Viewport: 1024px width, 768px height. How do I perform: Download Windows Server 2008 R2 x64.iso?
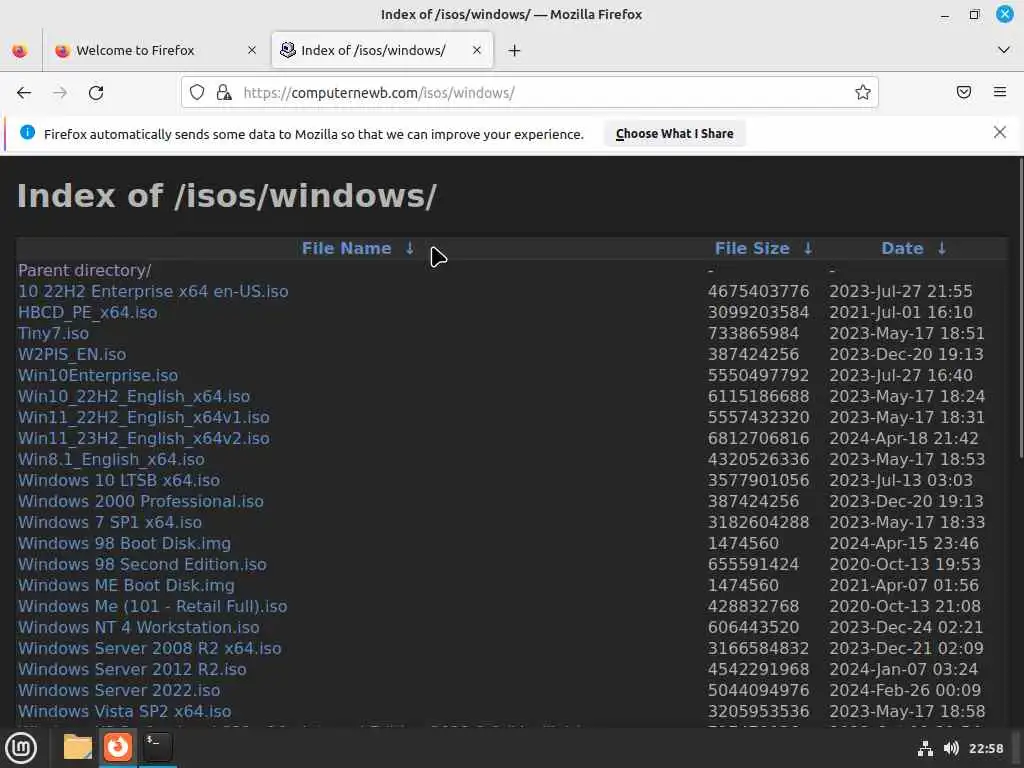pyautogui.click(x=150, y=648)
